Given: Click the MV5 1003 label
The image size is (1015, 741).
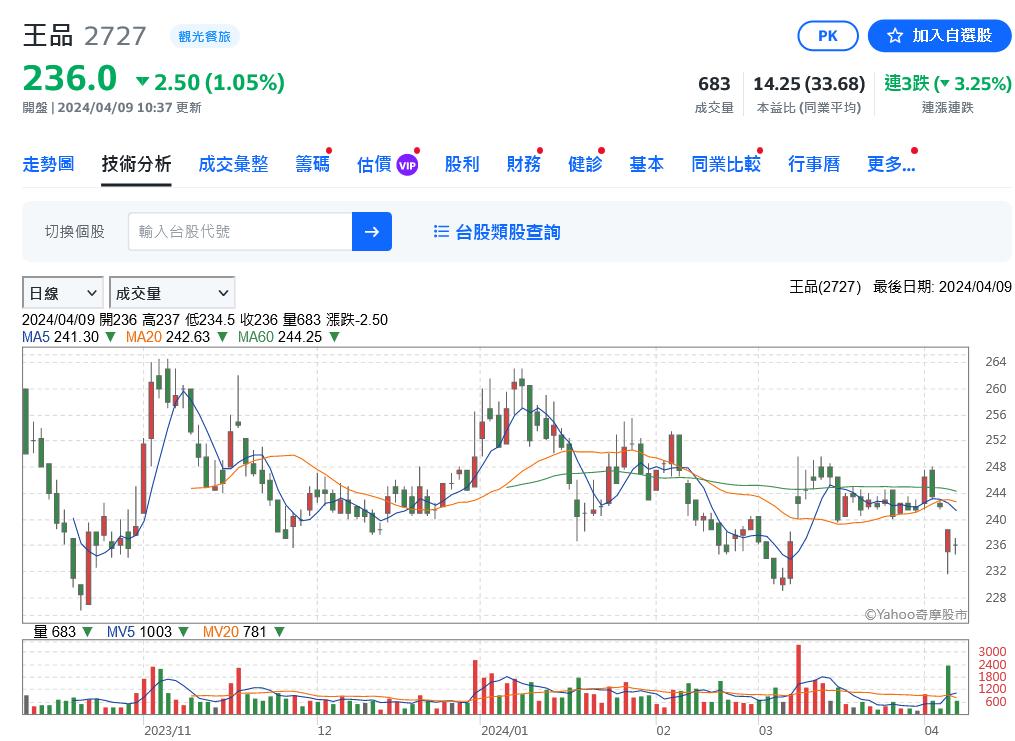Looking at the screenshot, I should tap(139, 632).
